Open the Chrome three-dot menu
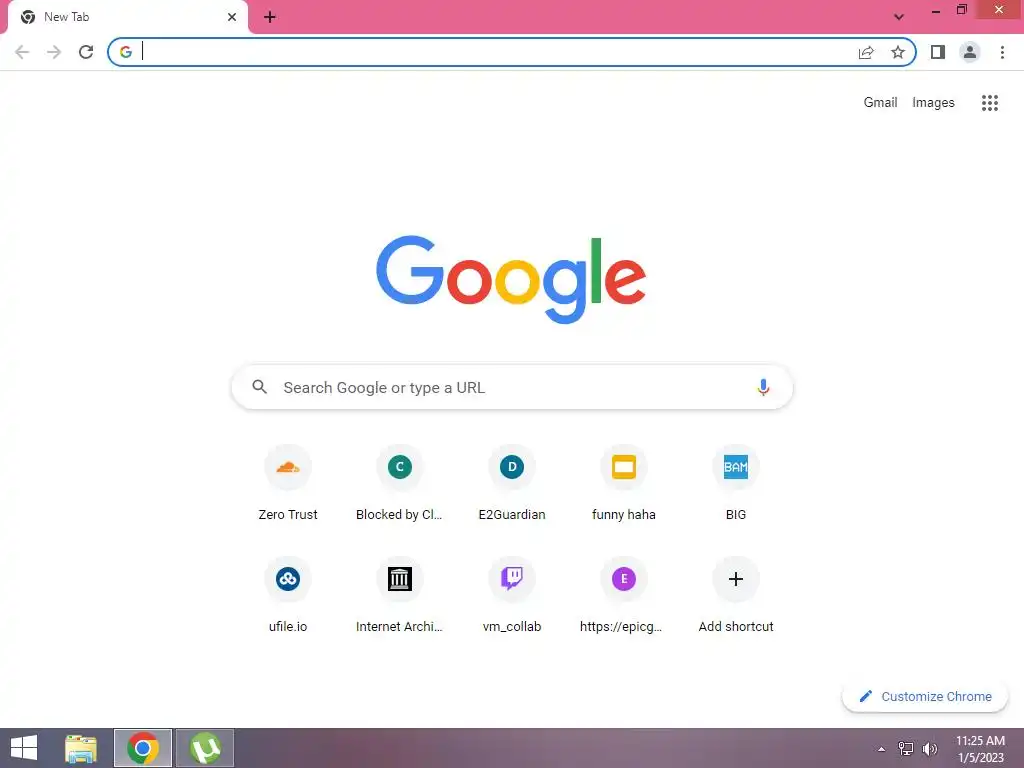The image size is (1024, 768). point(1002,52)
